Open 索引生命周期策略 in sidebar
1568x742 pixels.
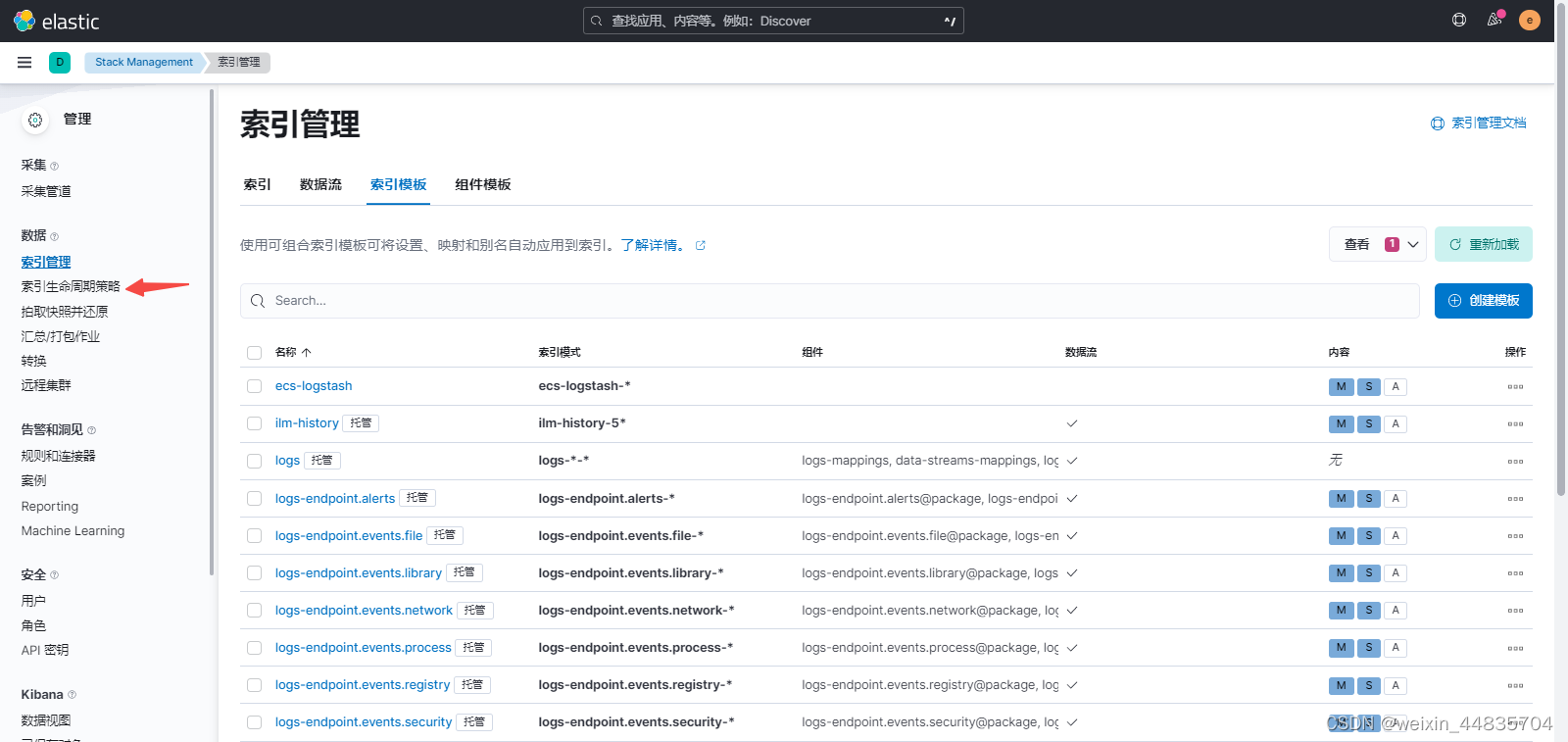click(71, 286)
